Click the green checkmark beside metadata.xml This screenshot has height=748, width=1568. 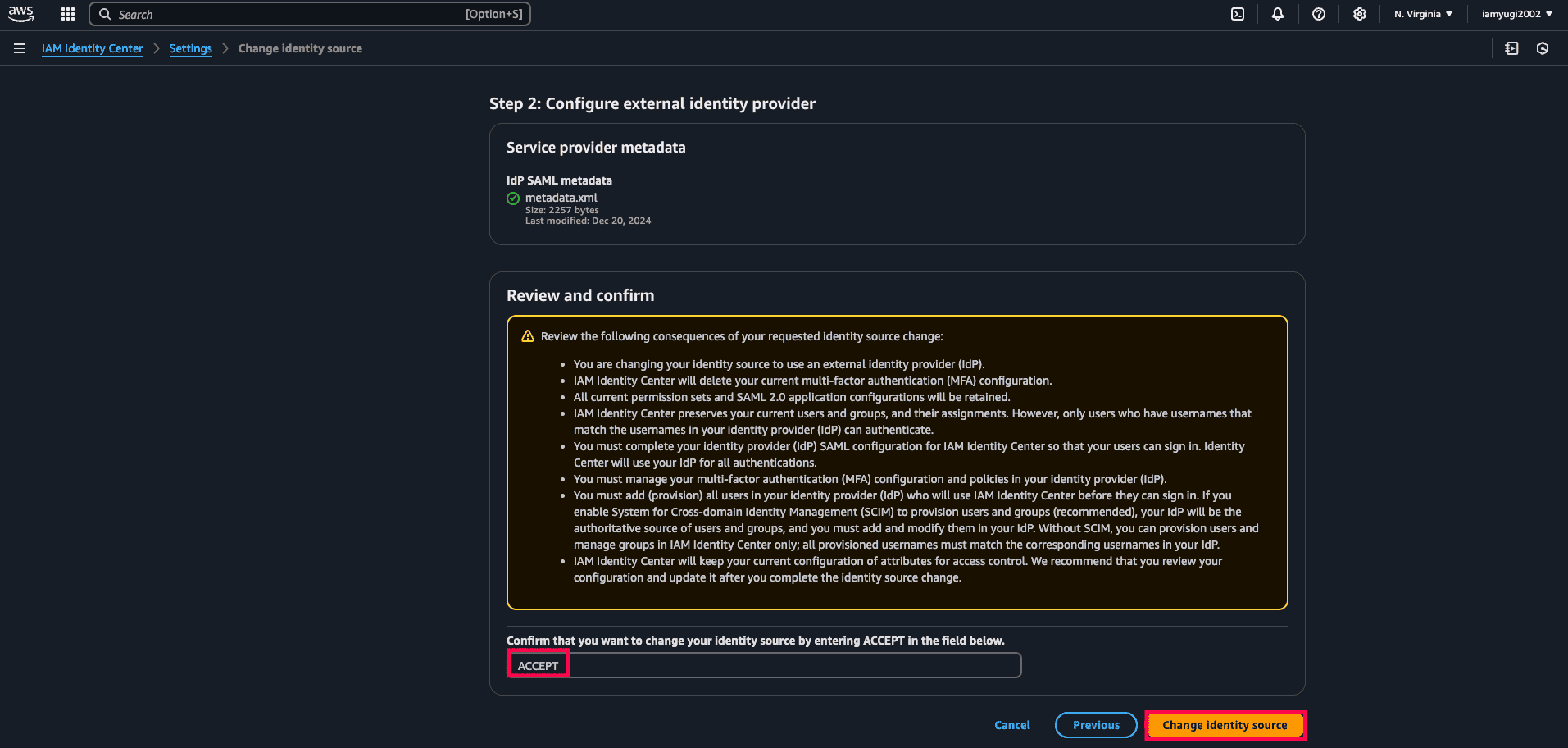tap(512, 198)
